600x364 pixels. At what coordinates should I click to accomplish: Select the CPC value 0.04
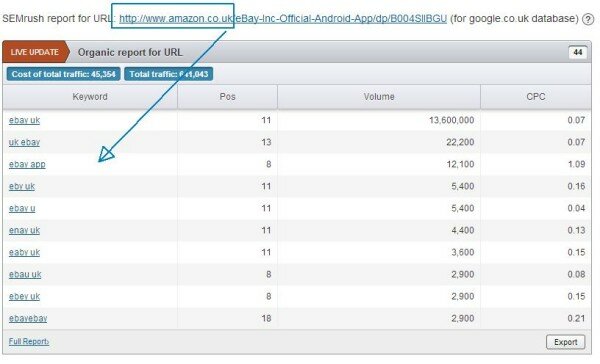pyautogui.click(x=576, y=208)
